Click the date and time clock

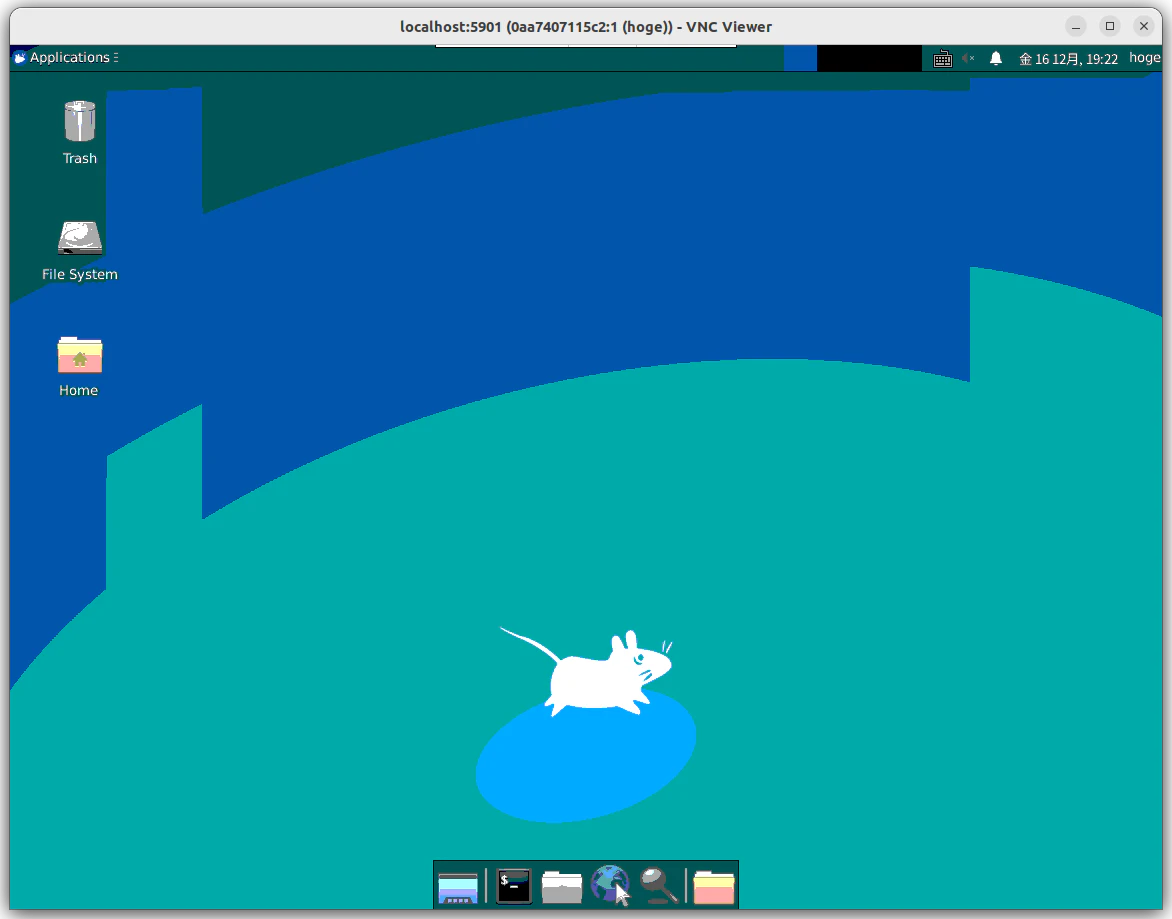[x=1069, y=58]
